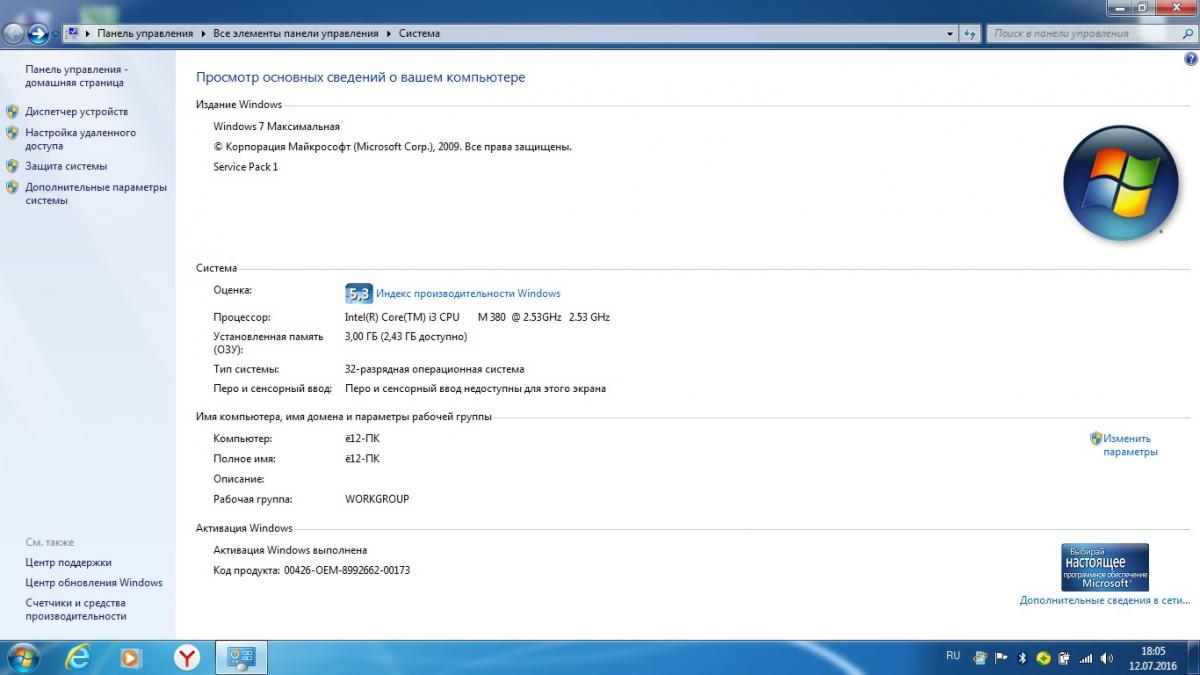Launch Yandex browser from the taskbar
1200x675 pixels.
pos(186,657)
